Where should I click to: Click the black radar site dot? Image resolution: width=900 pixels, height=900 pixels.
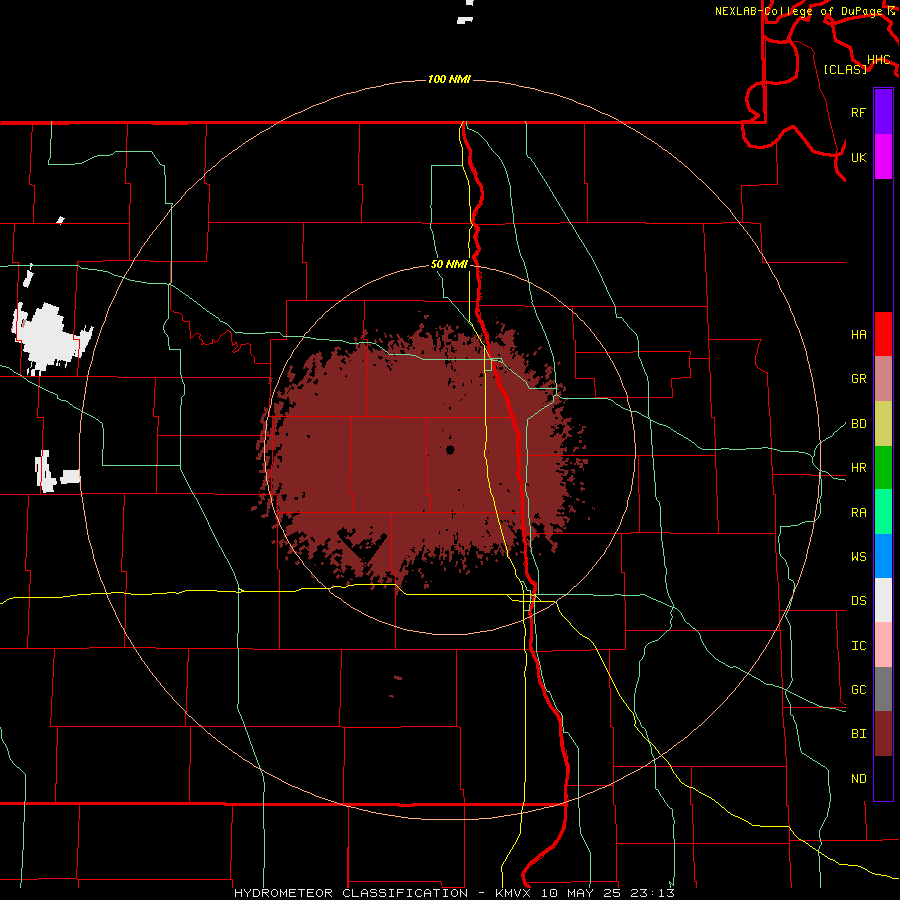coord(450,450)
